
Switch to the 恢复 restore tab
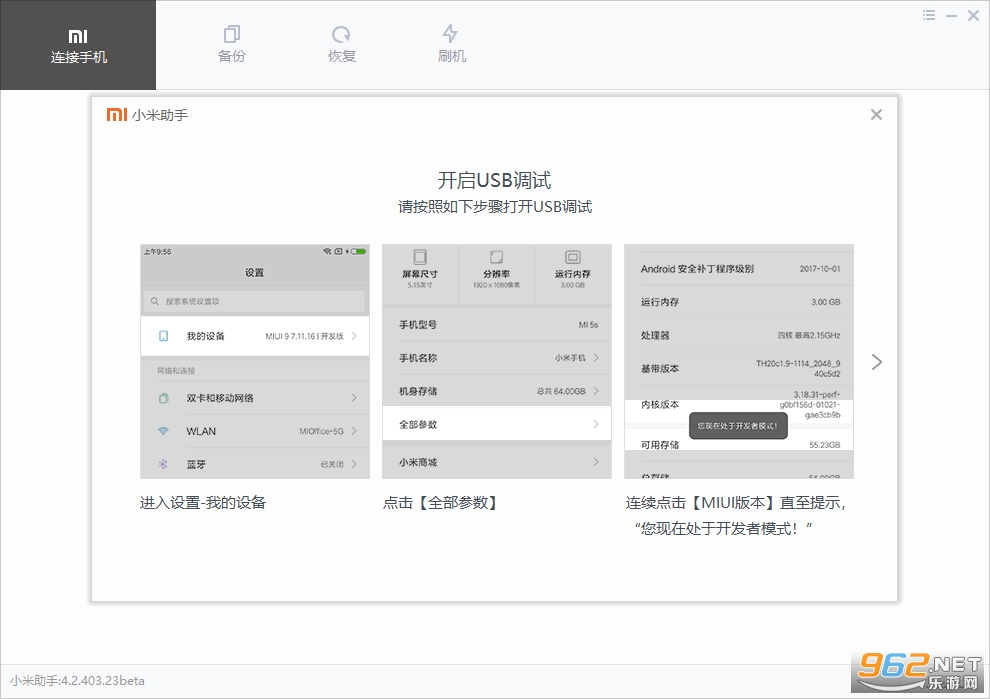[x=342, y=45]
